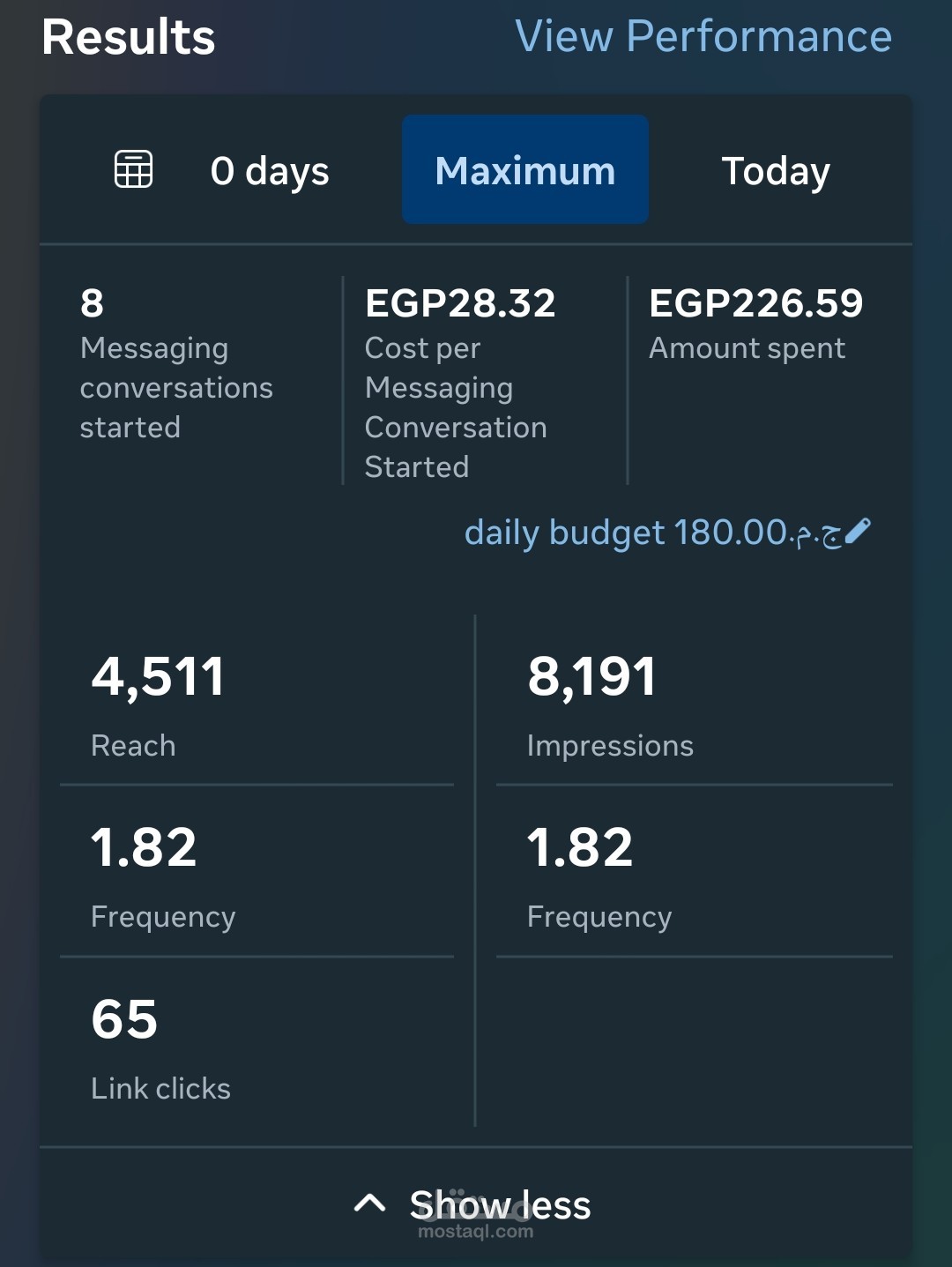952x1267 pixels.
Task: Click the Results section heading
Action: [x=129, y=37]
